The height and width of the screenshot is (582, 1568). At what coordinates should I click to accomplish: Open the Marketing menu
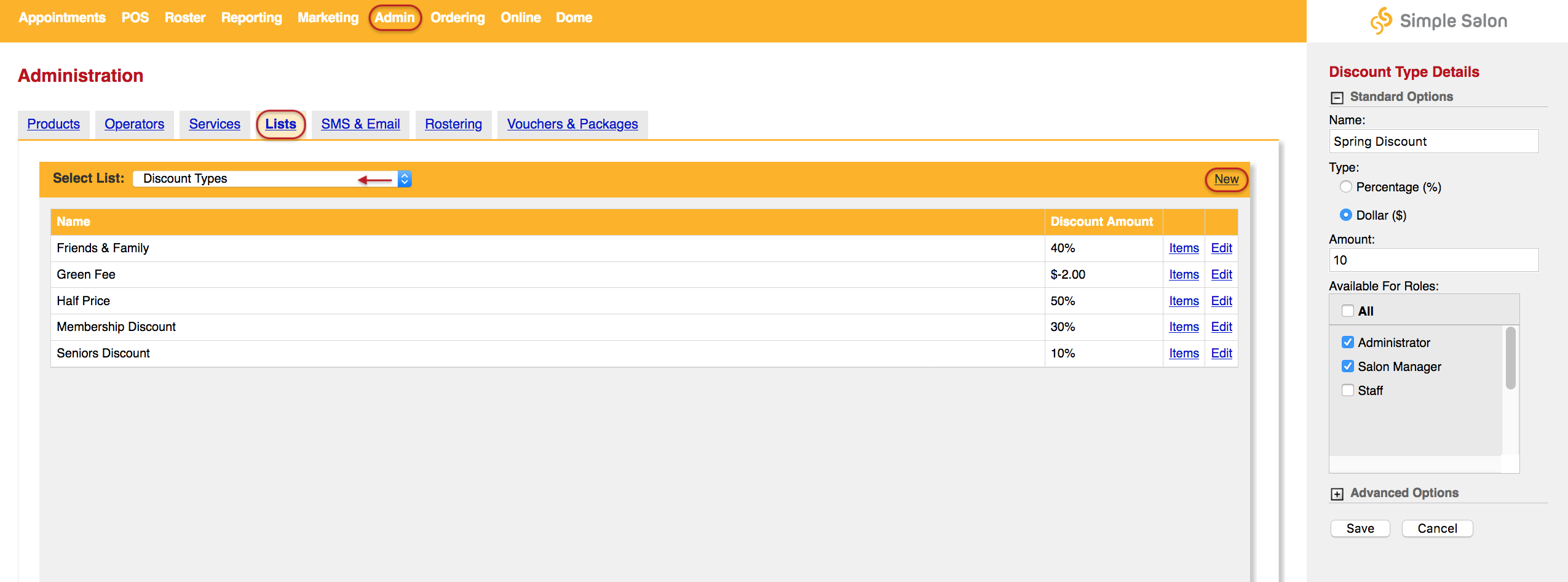pos(328,18)
